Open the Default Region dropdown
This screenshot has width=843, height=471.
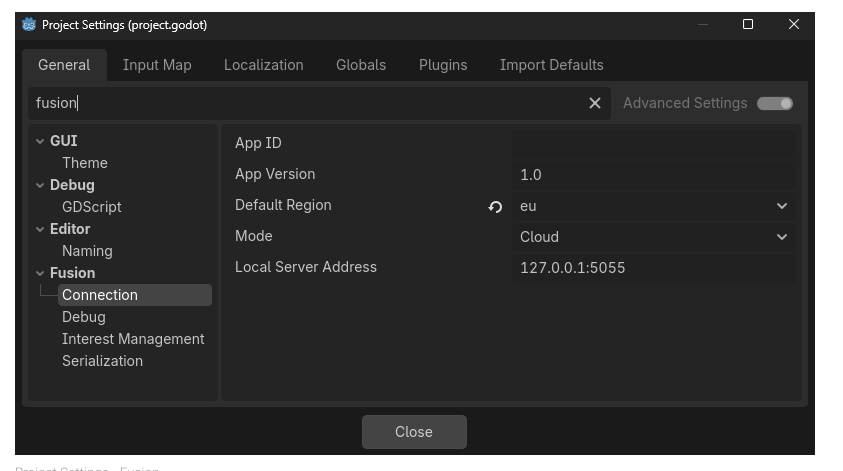654,206
